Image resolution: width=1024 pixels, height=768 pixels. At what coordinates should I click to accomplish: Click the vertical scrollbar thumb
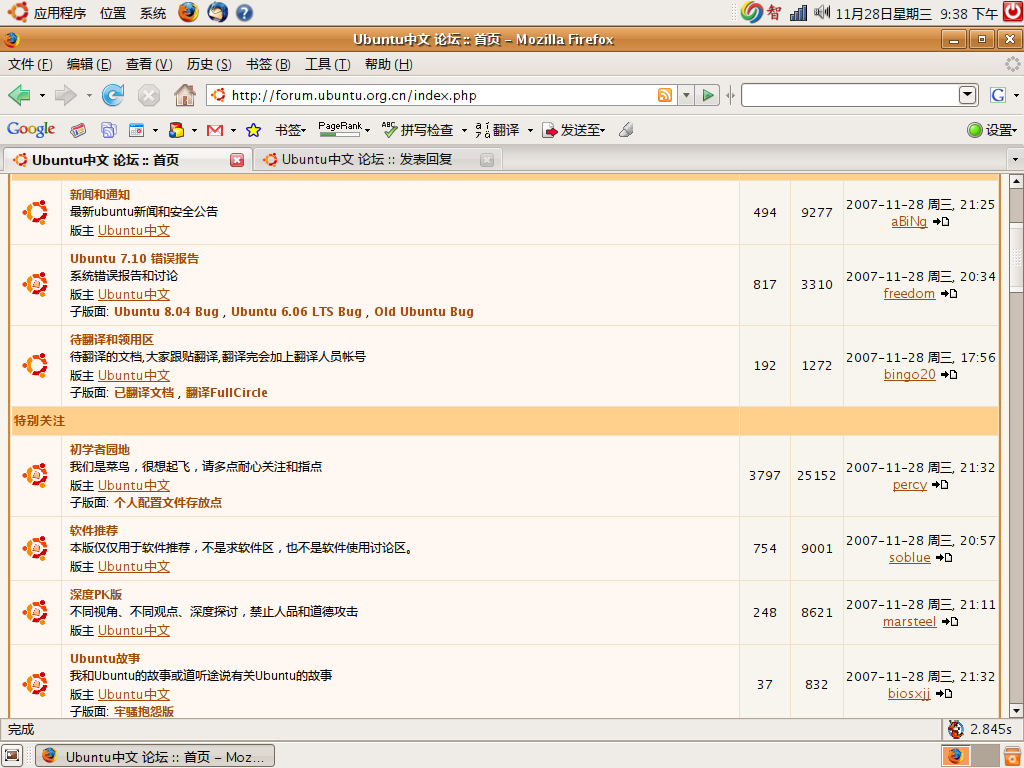point(1016,256)
